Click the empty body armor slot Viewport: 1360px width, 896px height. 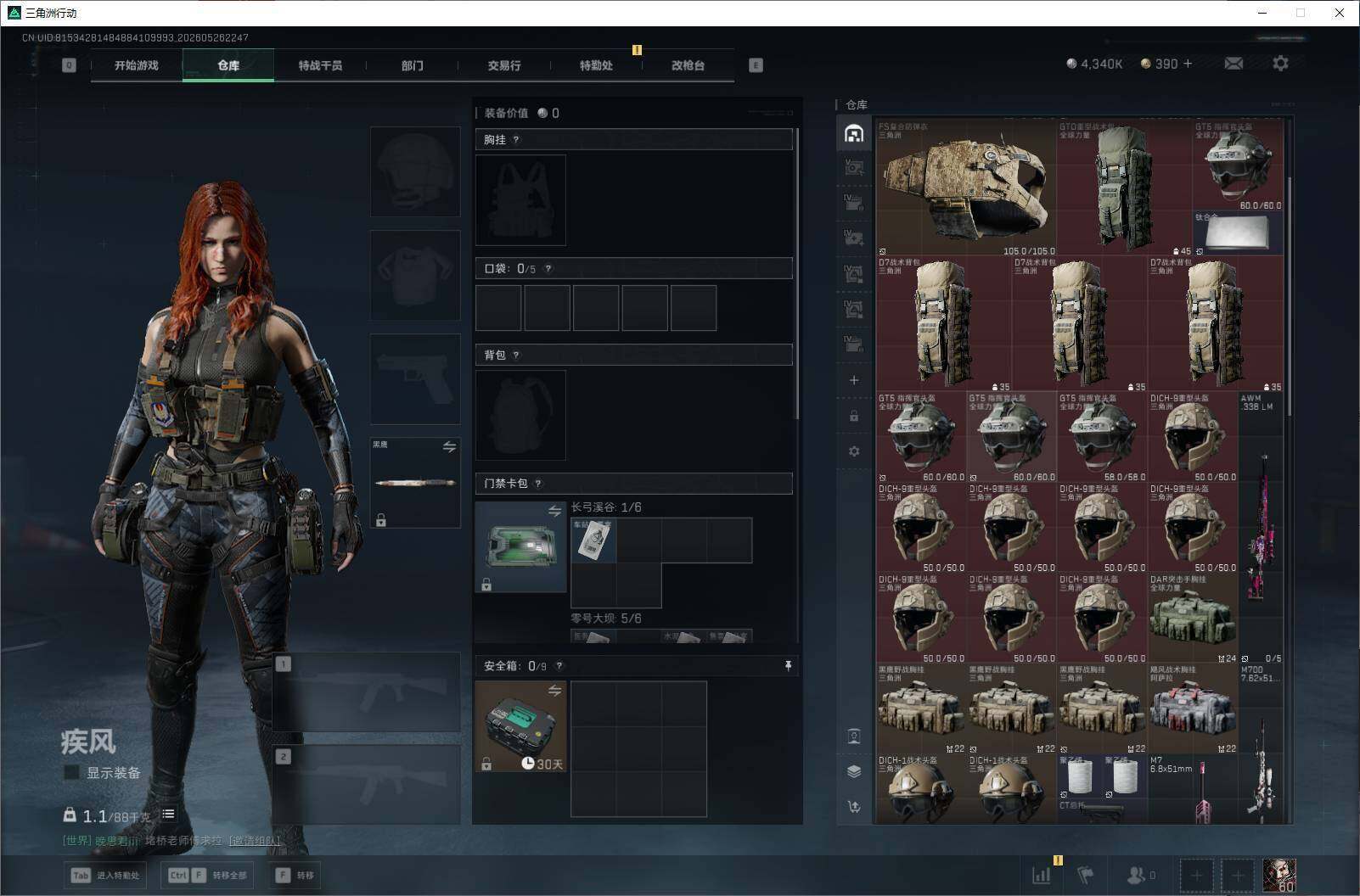pyautogui.click(x=415, y=275)
